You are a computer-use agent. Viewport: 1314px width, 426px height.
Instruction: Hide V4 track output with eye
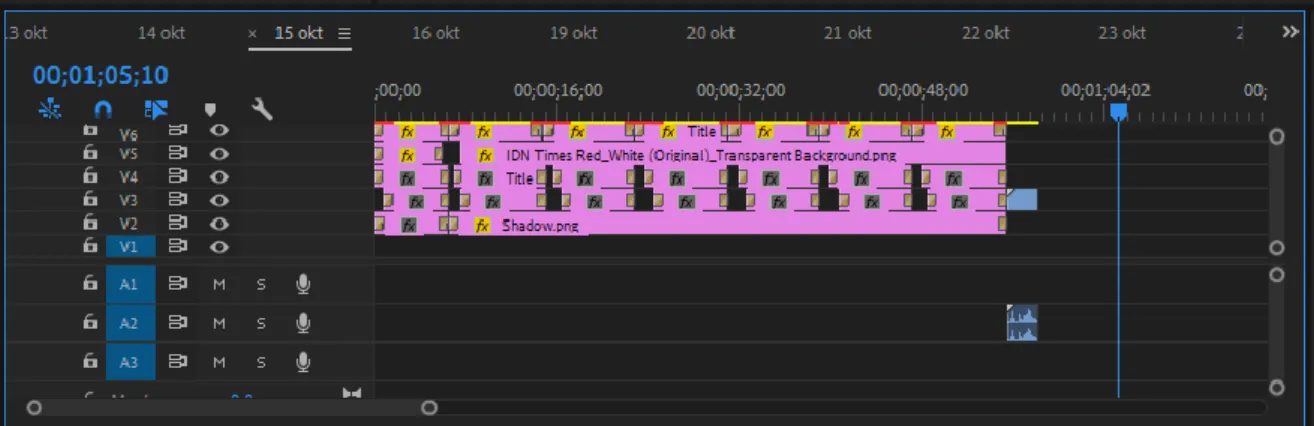[x=219, y=177]
